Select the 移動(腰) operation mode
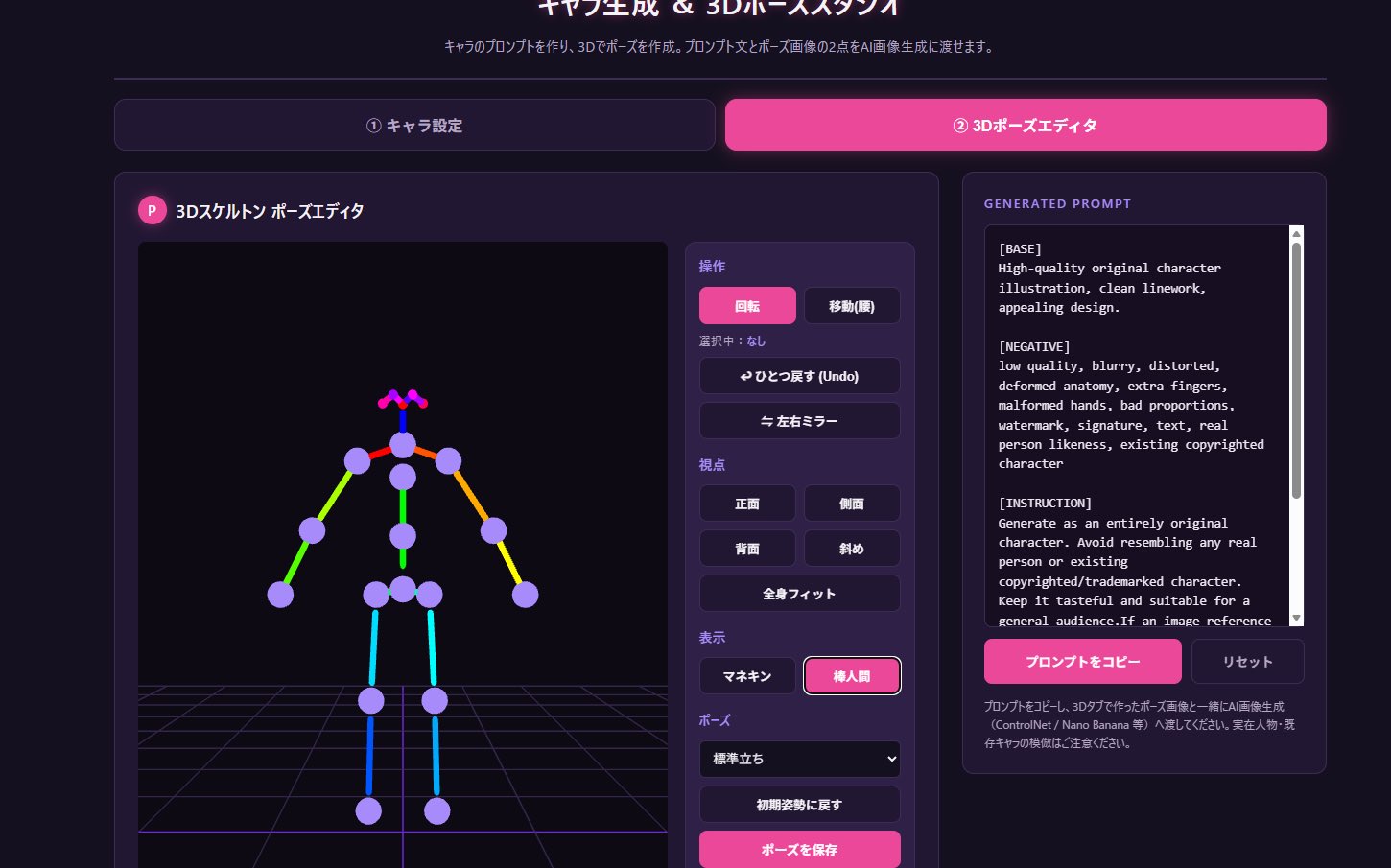Image resolution: width=1391 pixels, height=868 pixels. (x=852, y=306)
